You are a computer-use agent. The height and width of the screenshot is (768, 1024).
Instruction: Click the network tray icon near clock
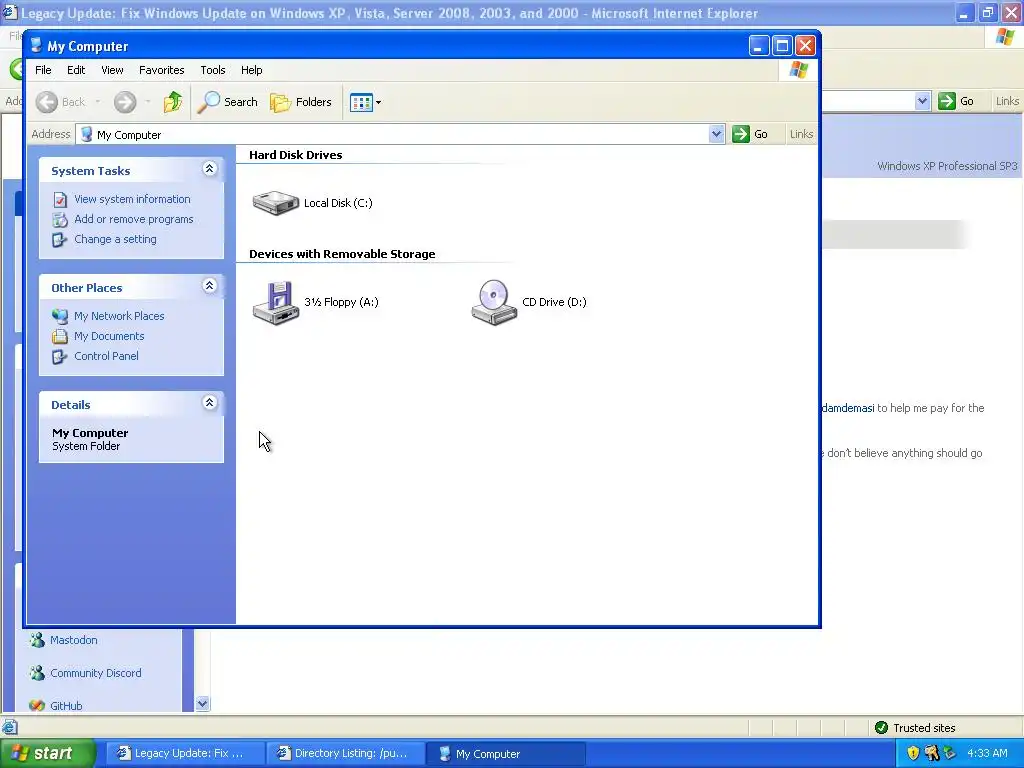[x=950, y=753]
